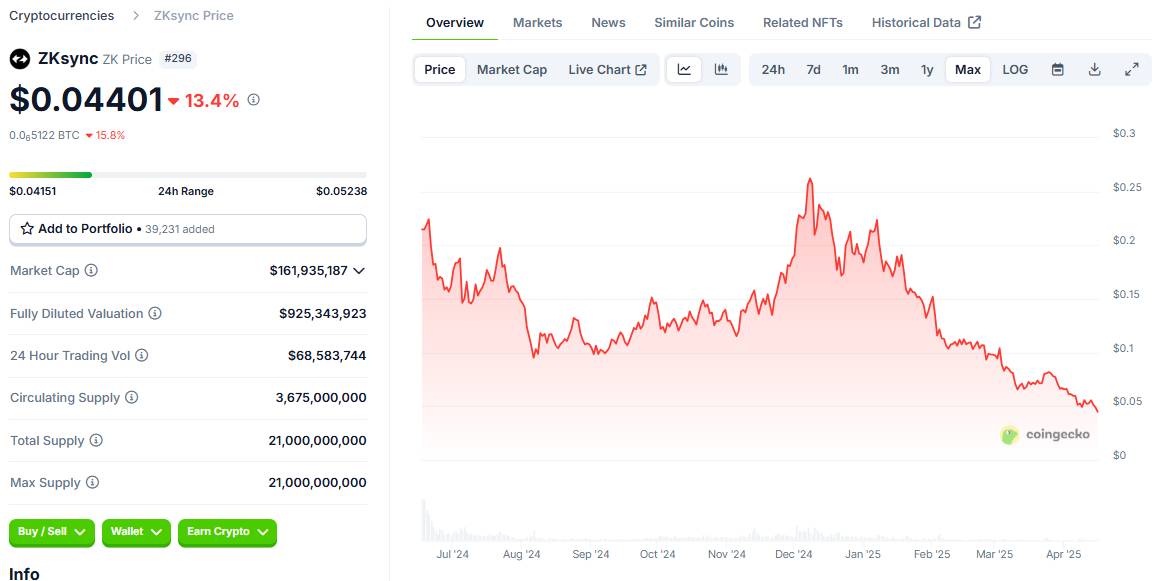Click the $925,343,923 valuation value
Image resolution: width=1155 pixels, height=581 pixels.
click(x=323, y=314)
